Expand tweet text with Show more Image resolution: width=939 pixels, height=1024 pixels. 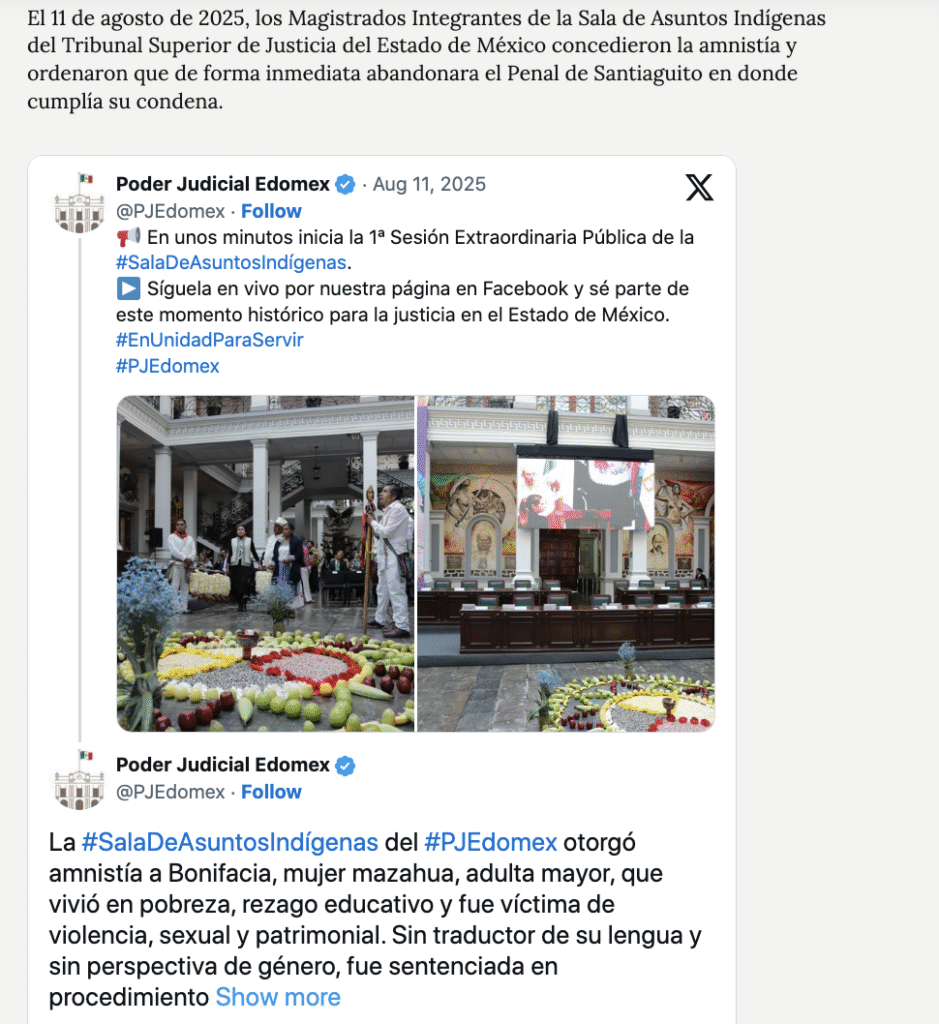click(278, 997)
